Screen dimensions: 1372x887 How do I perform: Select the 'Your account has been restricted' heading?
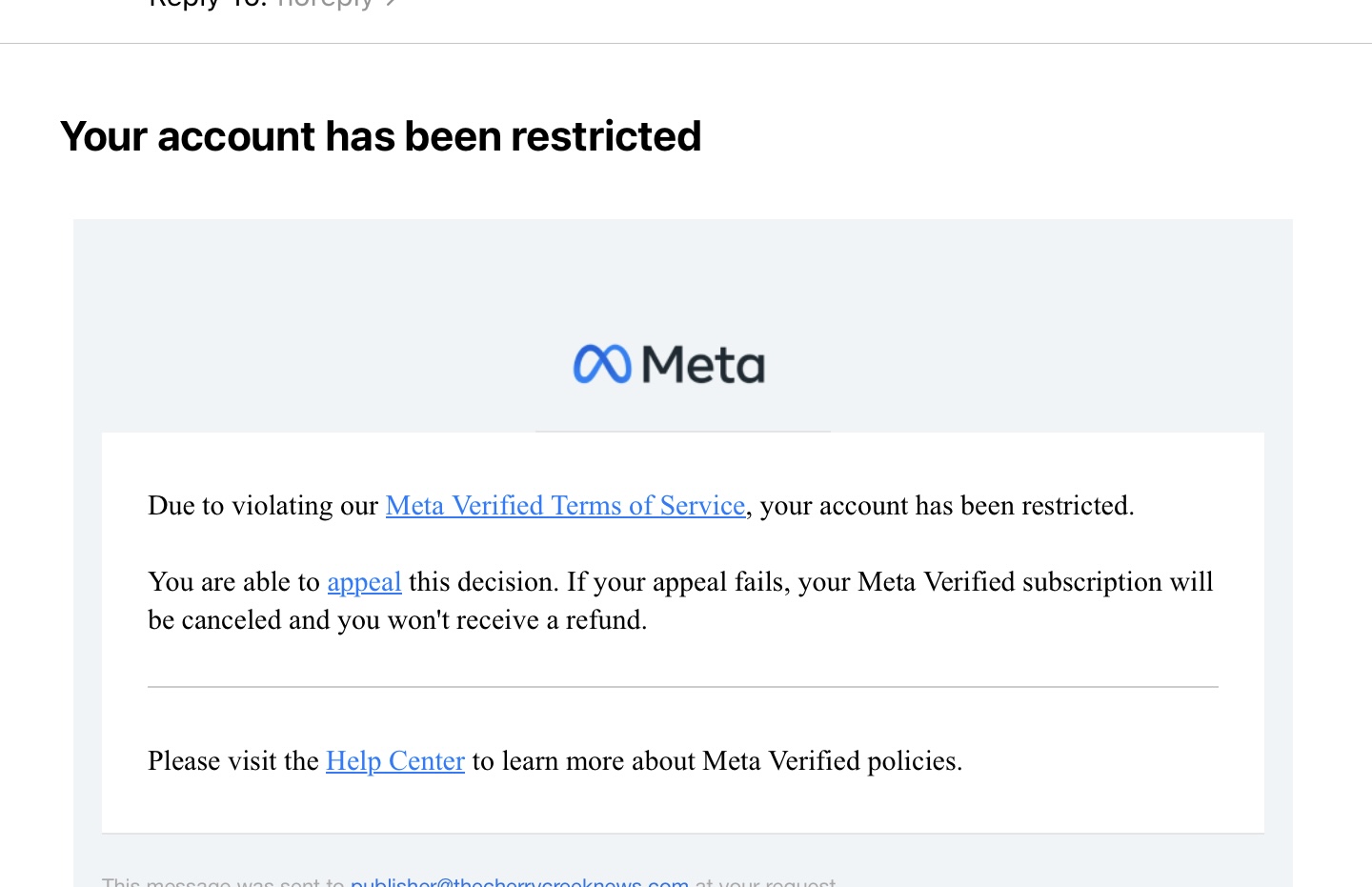(380, 136)
